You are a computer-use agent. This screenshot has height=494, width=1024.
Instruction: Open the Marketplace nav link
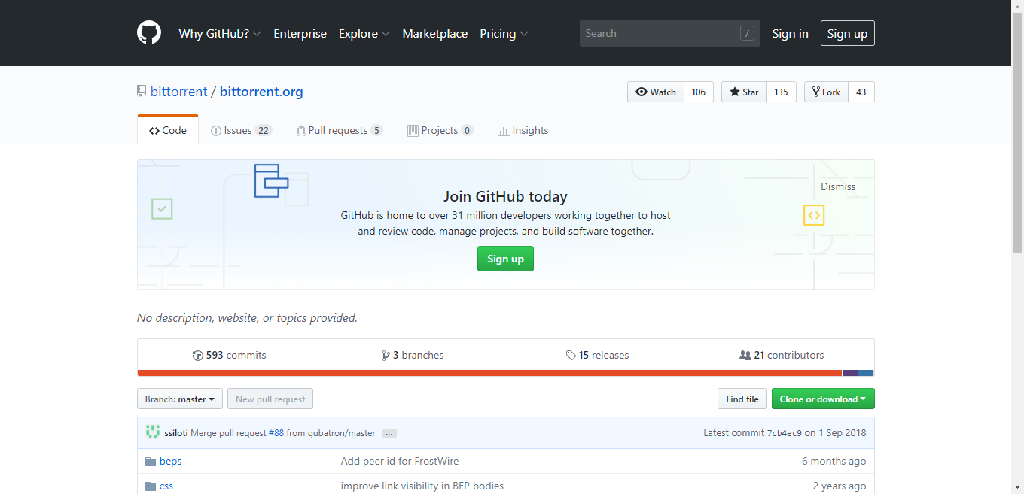pos(435,34)
